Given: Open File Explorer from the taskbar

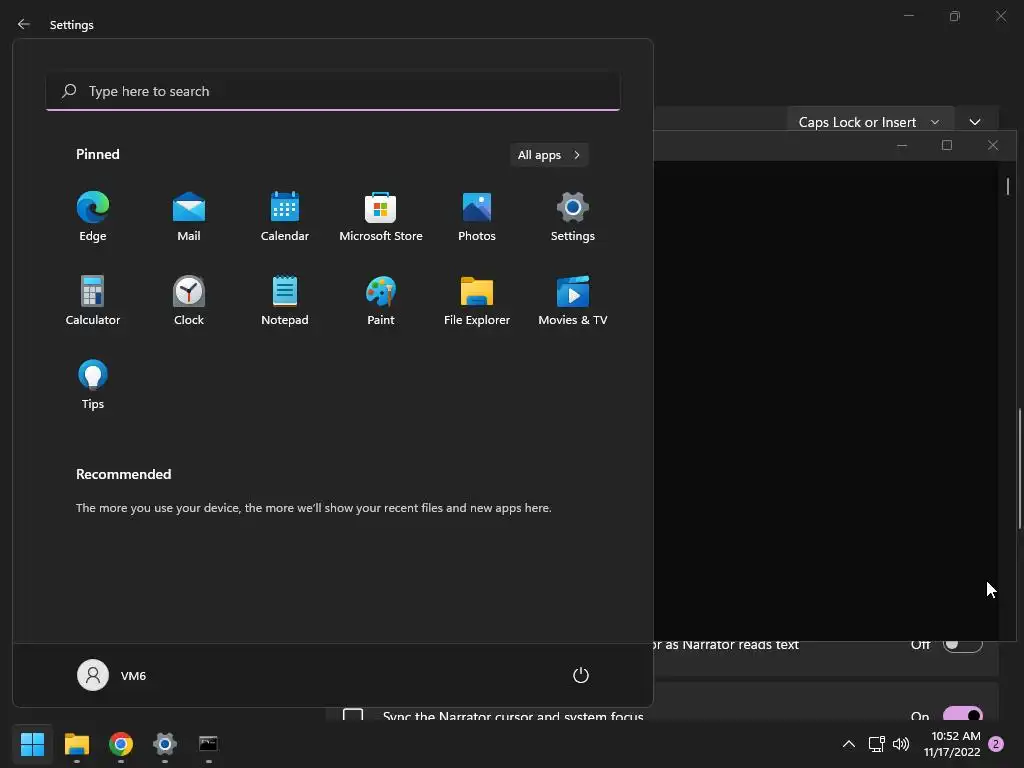Looking at the screenshot, I should (76, 744).
